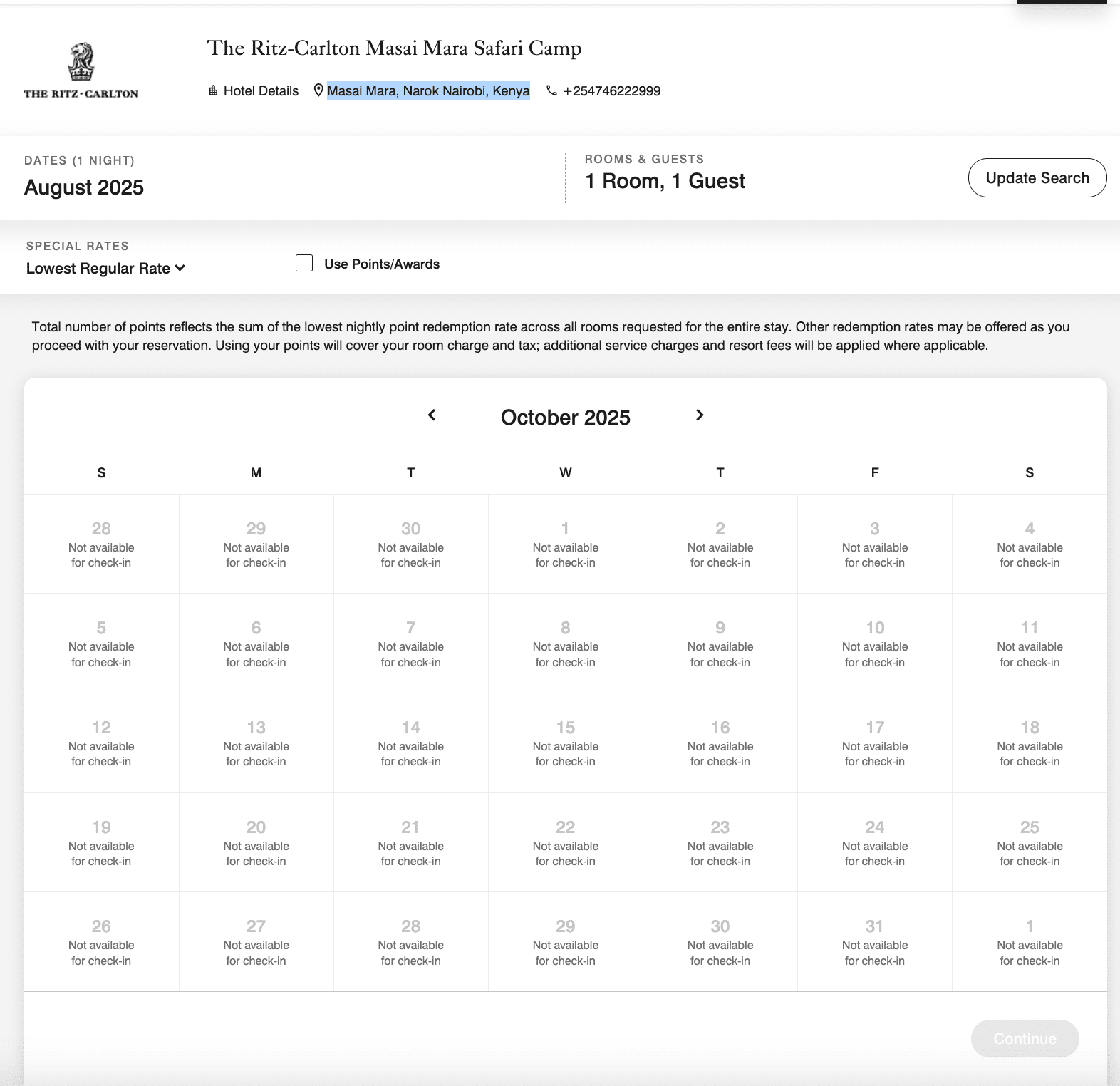Click the Masai Mara, Narok Nairobi address link
1120x1086 pixels.
tap(428, 90)
